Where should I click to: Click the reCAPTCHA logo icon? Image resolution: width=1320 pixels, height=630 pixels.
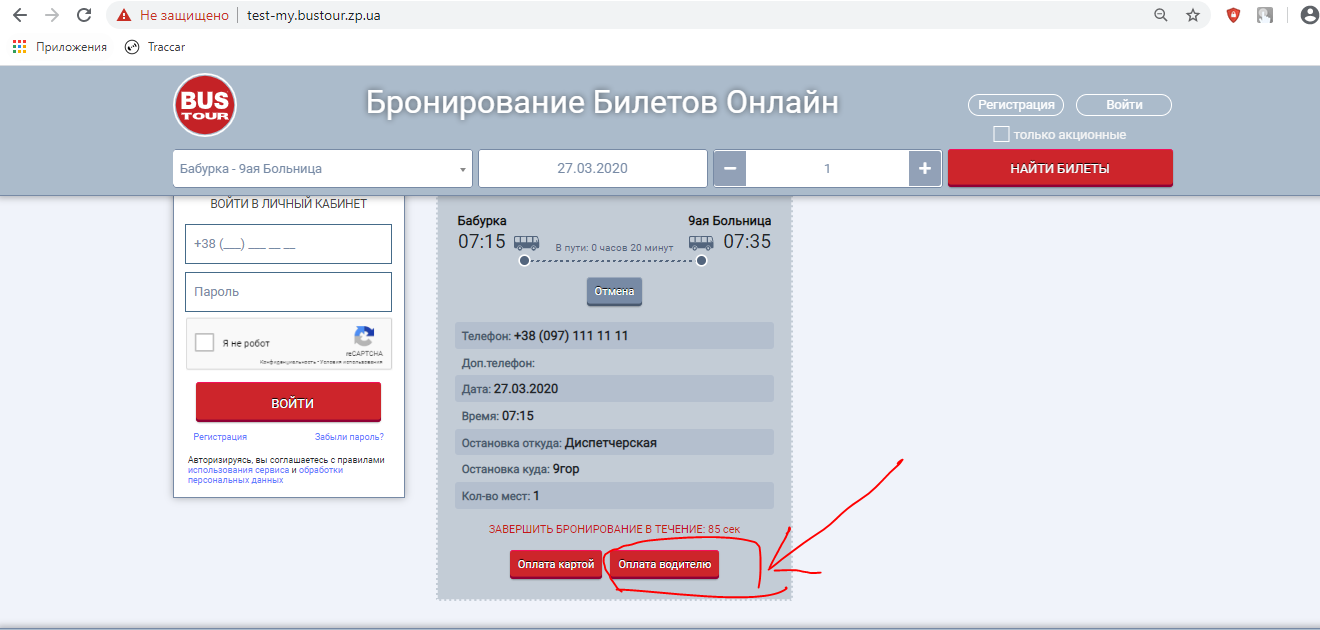[365, 336]
